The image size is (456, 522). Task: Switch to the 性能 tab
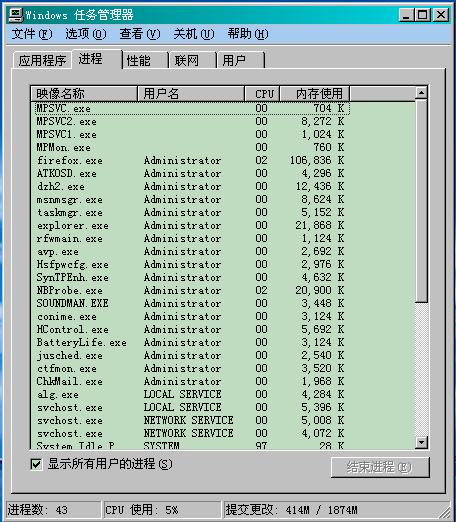click(x=145, y=60)
